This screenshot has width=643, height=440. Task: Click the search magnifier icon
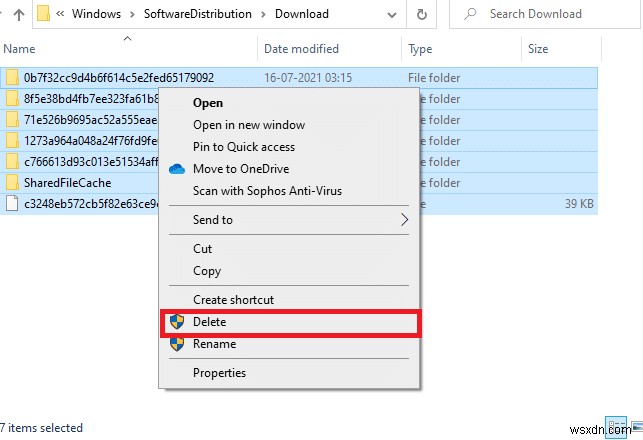click(x=470, y=15)
